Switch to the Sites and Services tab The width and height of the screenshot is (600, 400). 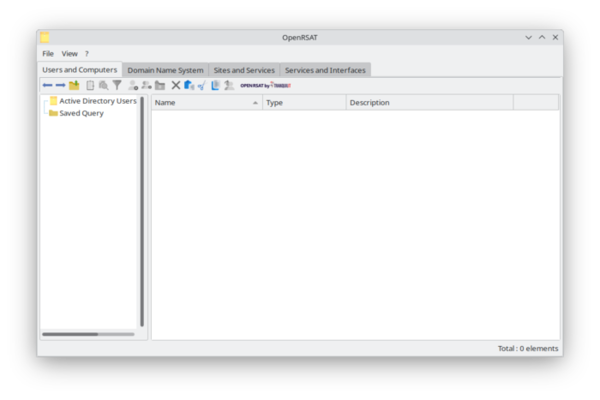click(244, 70)
